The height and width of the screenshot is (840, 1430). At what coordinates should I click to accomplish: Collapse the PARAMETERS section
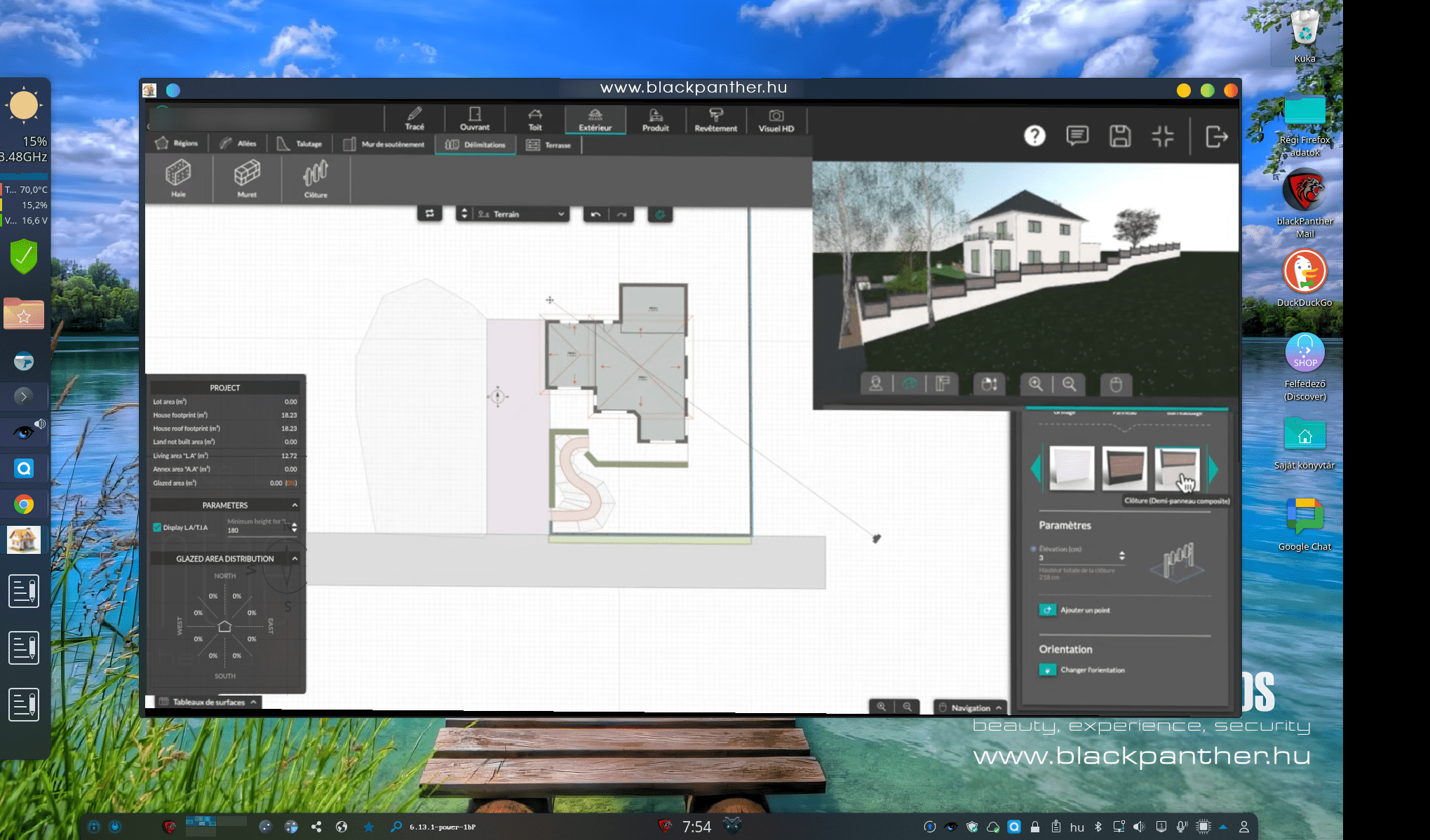click(295, 505)
